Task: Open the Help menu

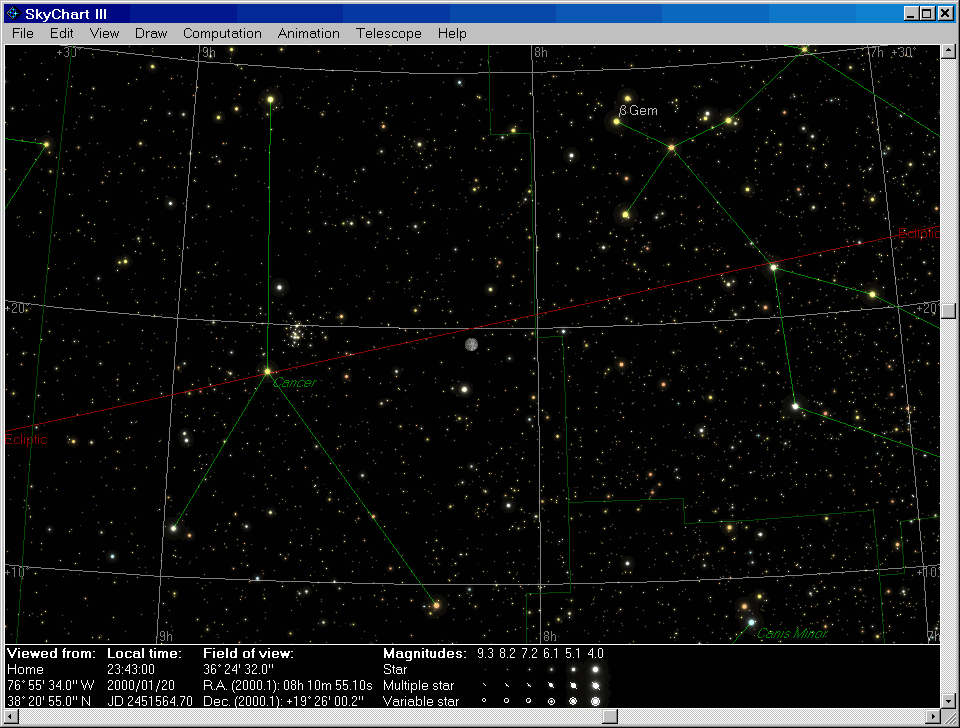Action: [452, 33]
